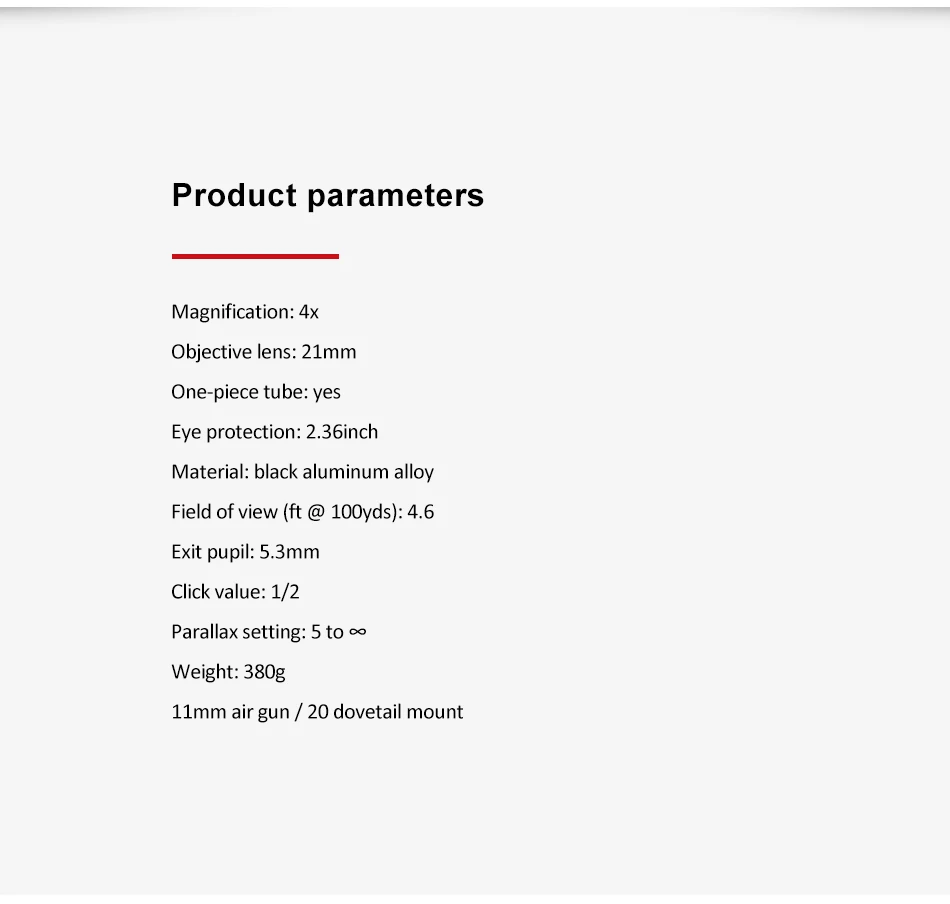Click the "2.36inch" value
This screenshot has height=904, width=950.
342,431
